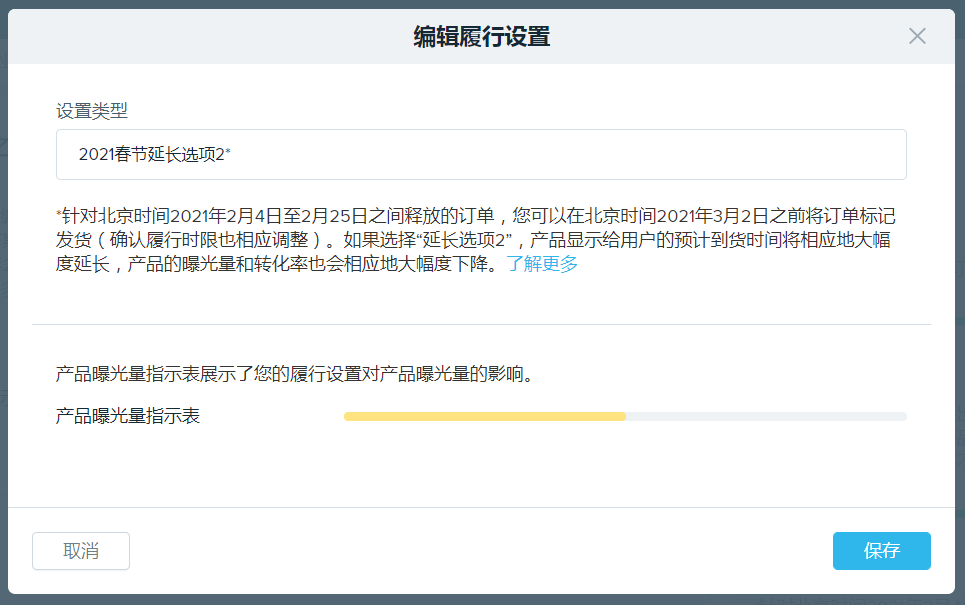Click the X icon at top right
The height and width of the screenshot is (605, 965).
tap(917, 36)
